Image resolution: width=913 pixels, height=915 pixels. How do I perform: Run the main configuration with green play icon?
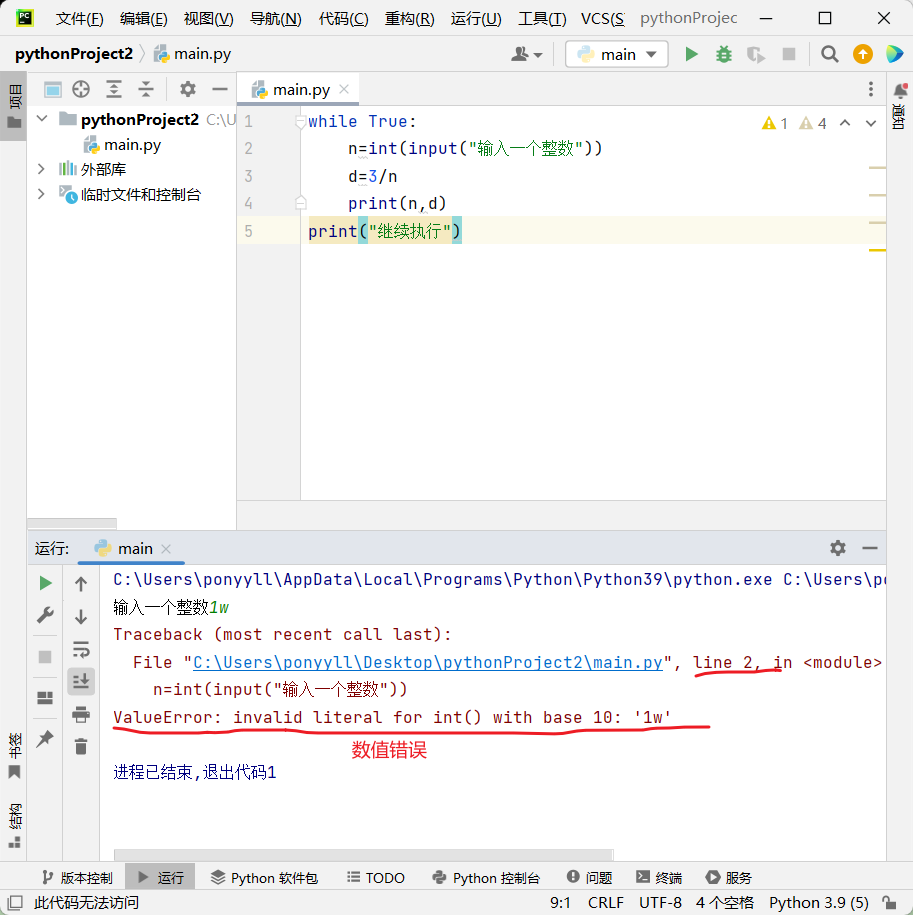coord(691,54)
